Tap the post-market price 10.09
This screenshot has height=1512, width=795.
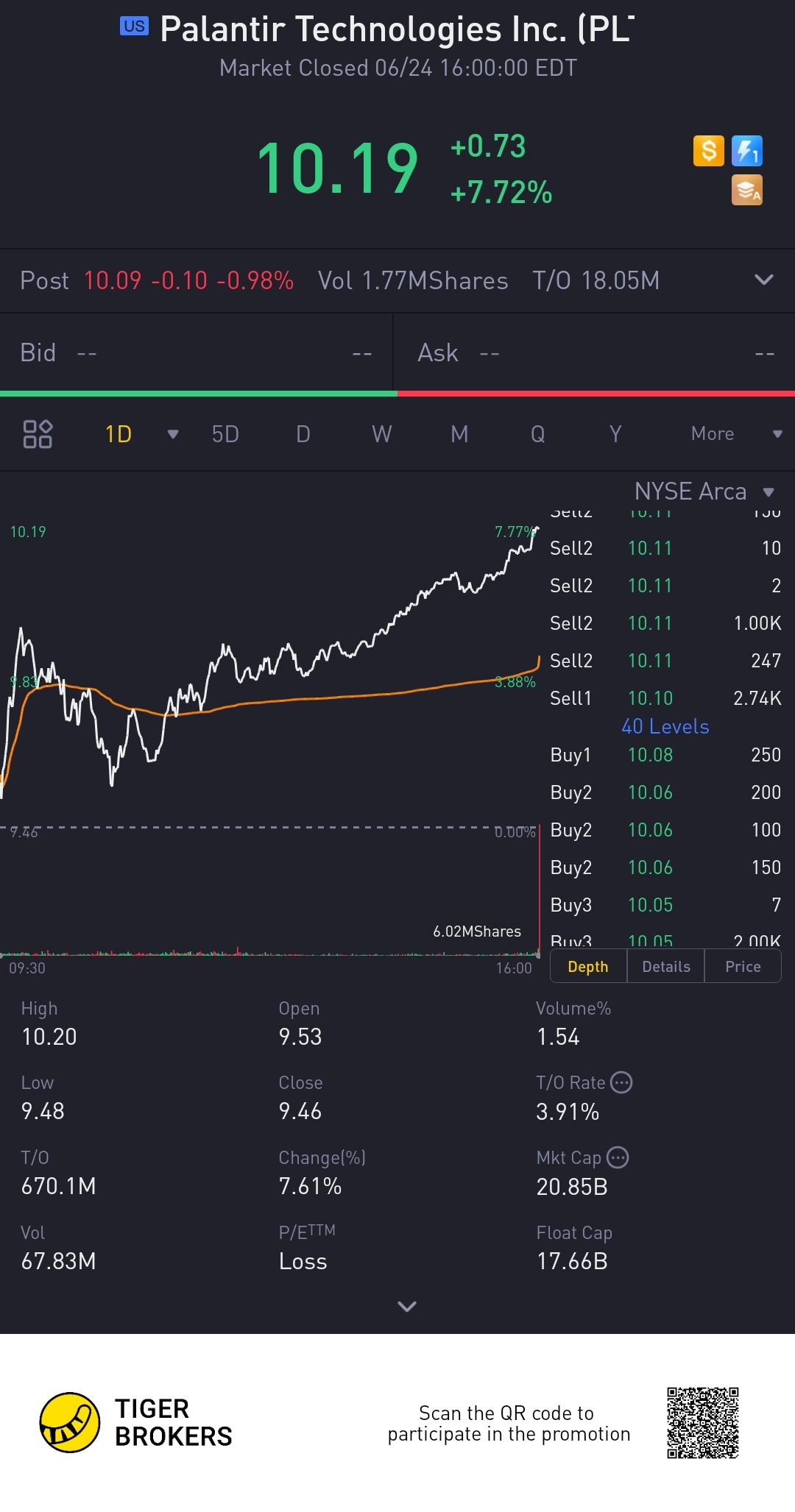tap(113, 280)
